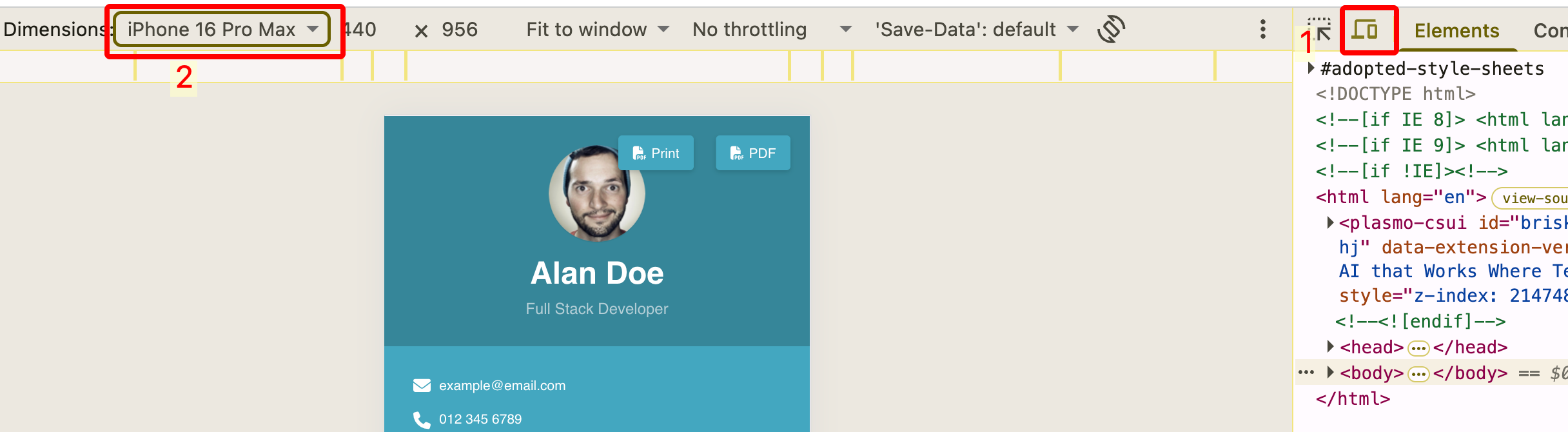Click the envelope icon beside the email
The image size is (1568, 432).
tap(422, 386)
